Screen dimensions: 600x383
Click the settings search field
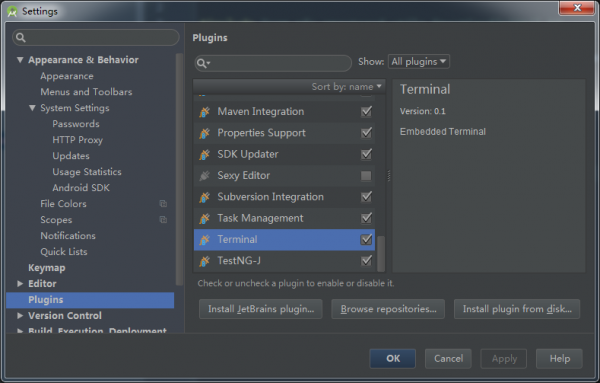pos(96,37)
